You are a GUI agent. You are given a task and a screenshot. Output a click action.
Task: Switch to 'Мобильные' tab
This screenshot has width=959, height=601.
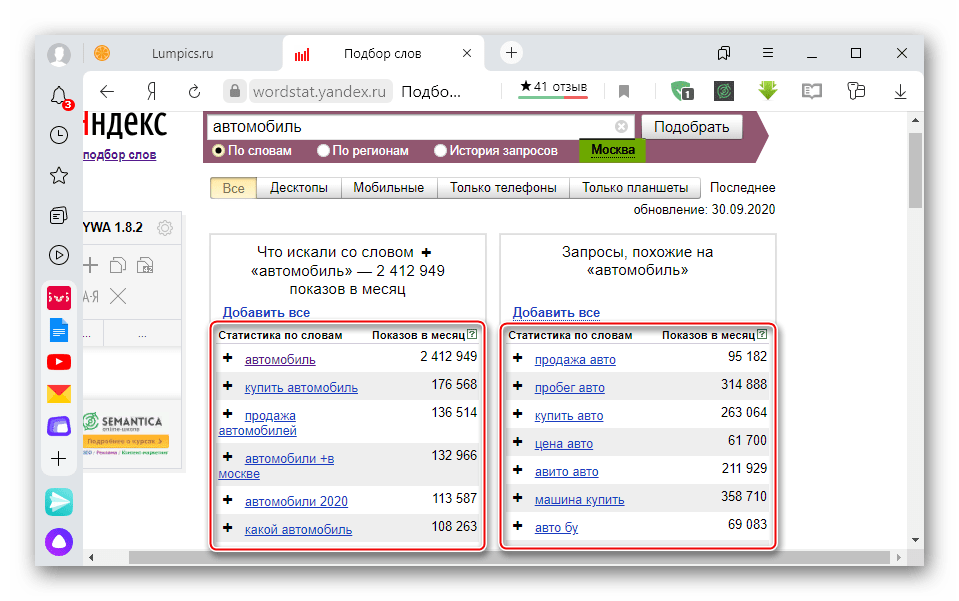click(x=388, y=188)
